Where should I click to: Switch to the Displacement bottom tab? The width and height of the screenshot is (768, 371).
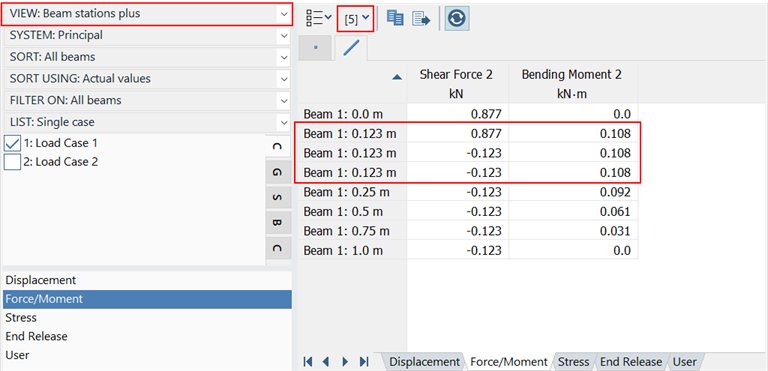tap(424, 362)
